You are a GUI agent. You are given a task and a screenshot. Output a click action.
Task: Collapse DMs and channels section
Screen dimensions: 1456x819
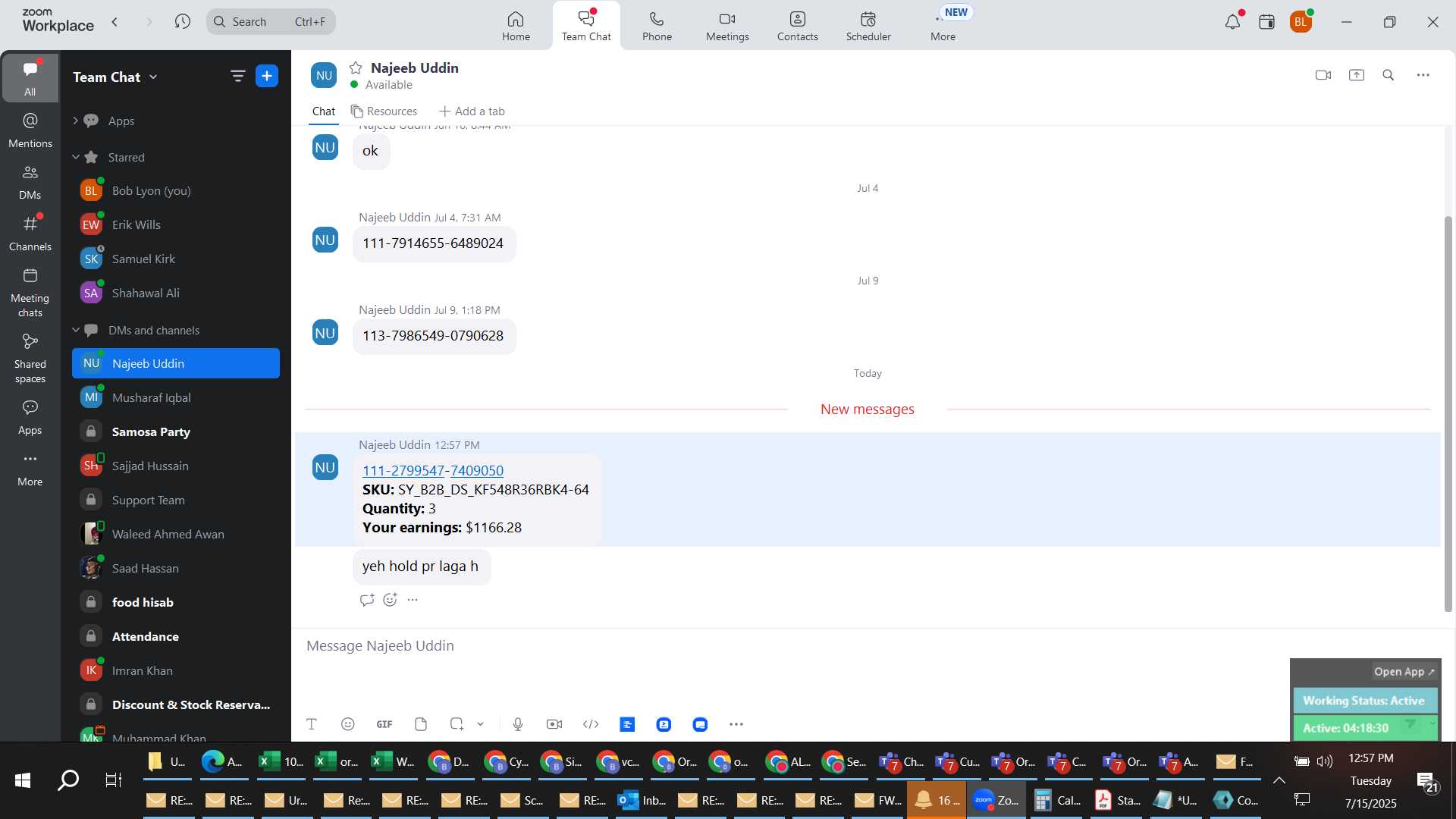pos(76,330)
